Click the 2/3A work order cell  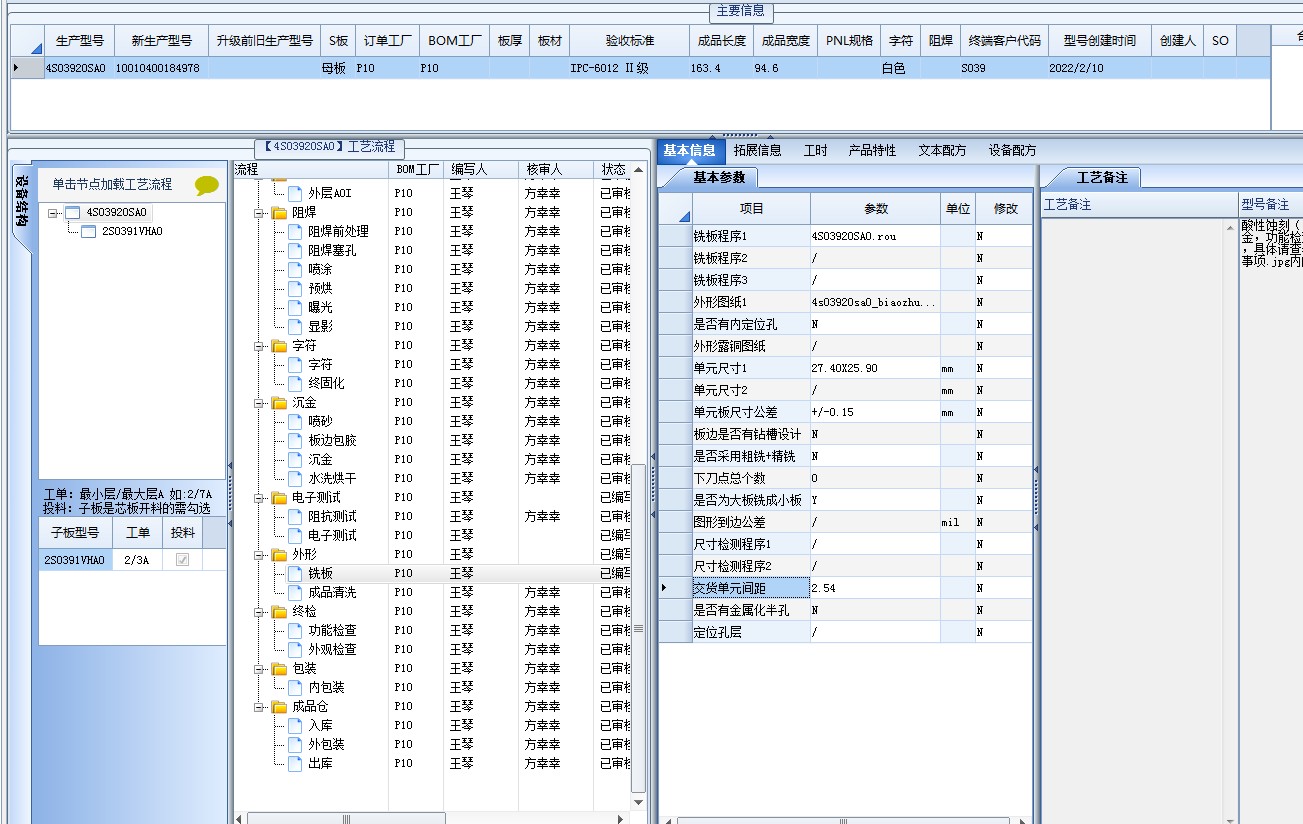(137, 560)
